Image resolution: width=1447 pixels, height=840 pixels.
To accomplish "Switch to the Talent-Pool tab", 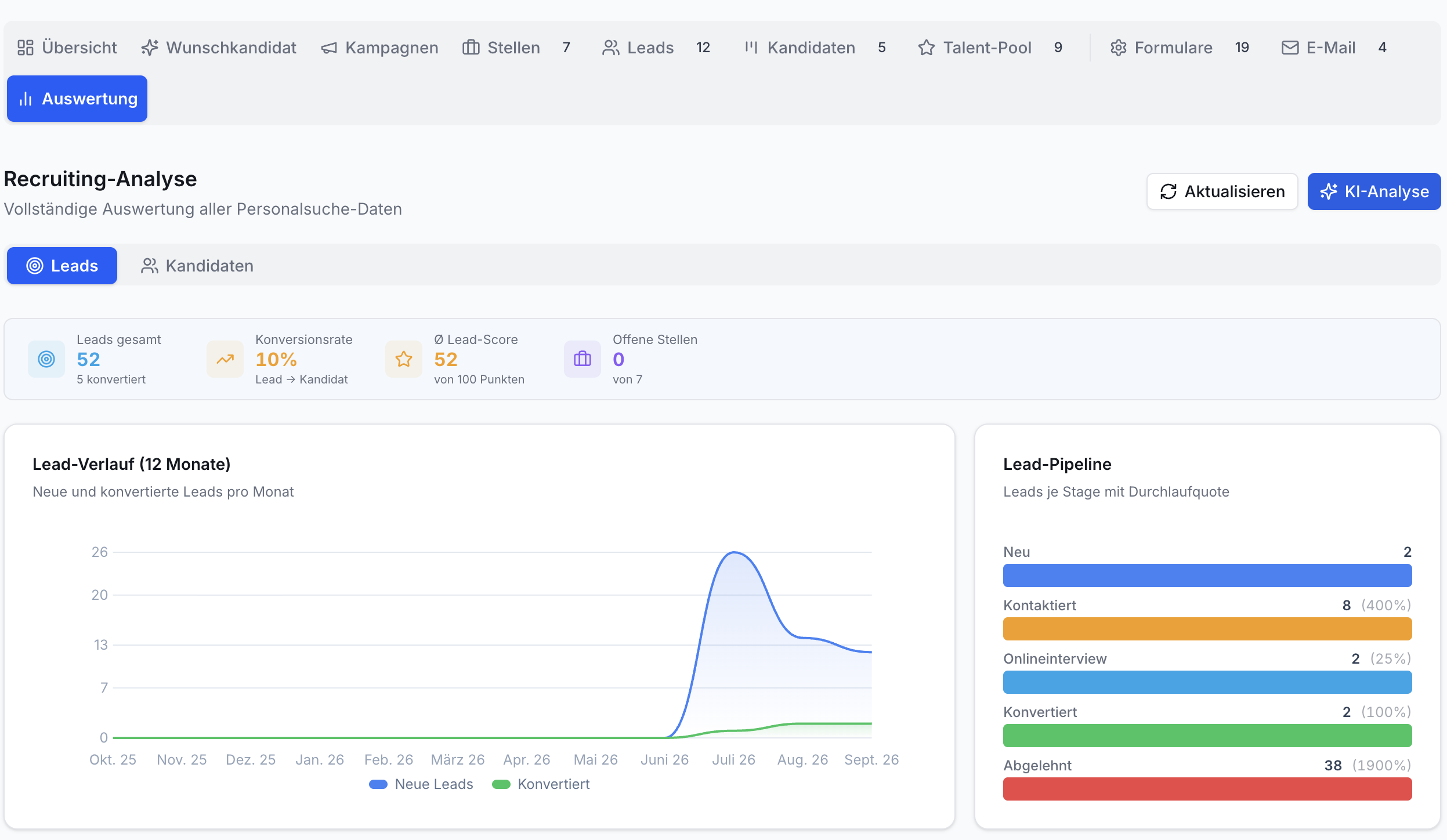I will [x=990, y=48].
